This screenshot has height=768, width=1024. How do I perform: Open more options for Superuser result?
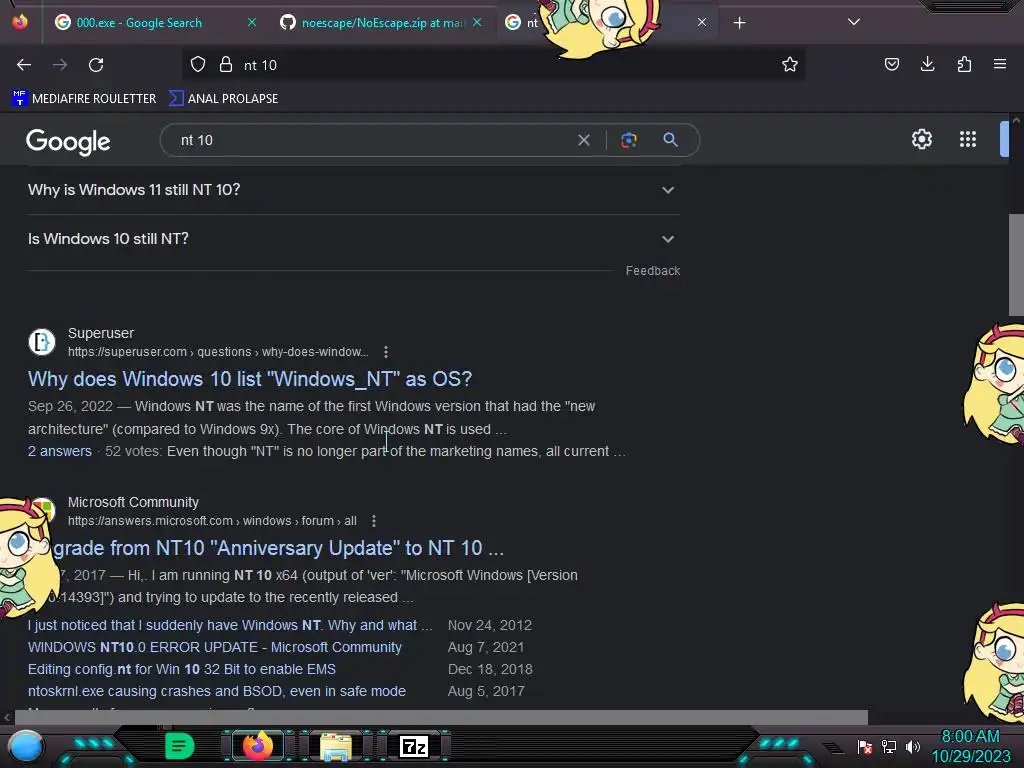(386, 352)
